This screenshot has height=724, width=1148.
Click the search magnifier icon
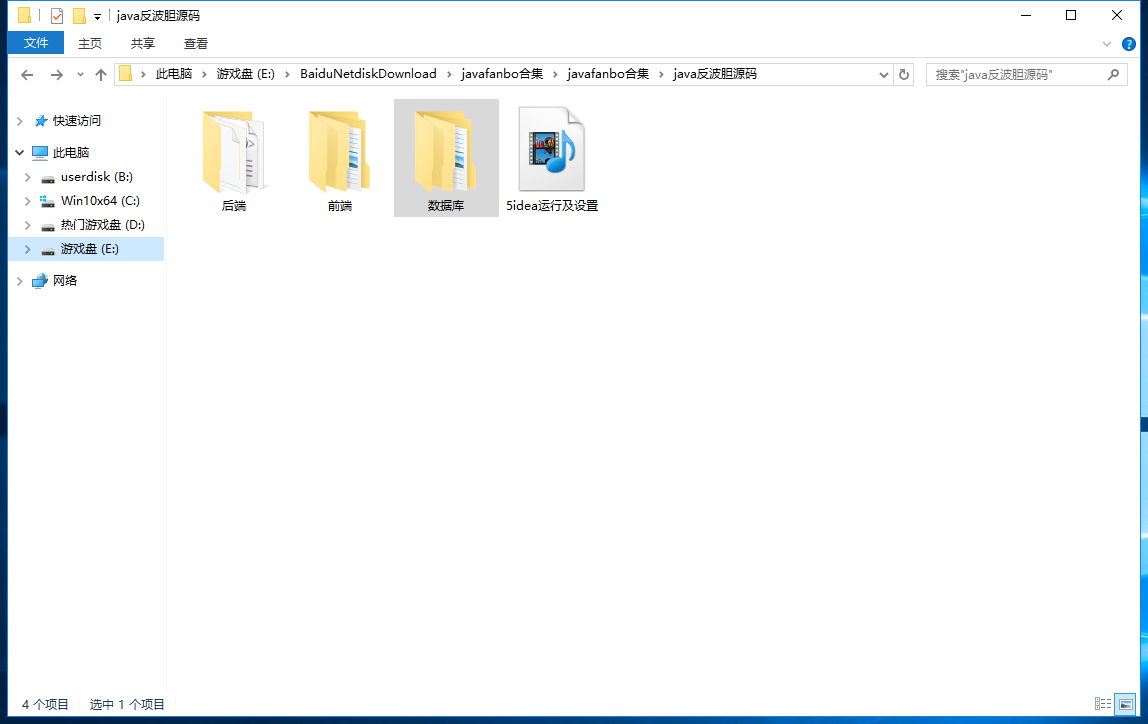[x=1114, y=74]
